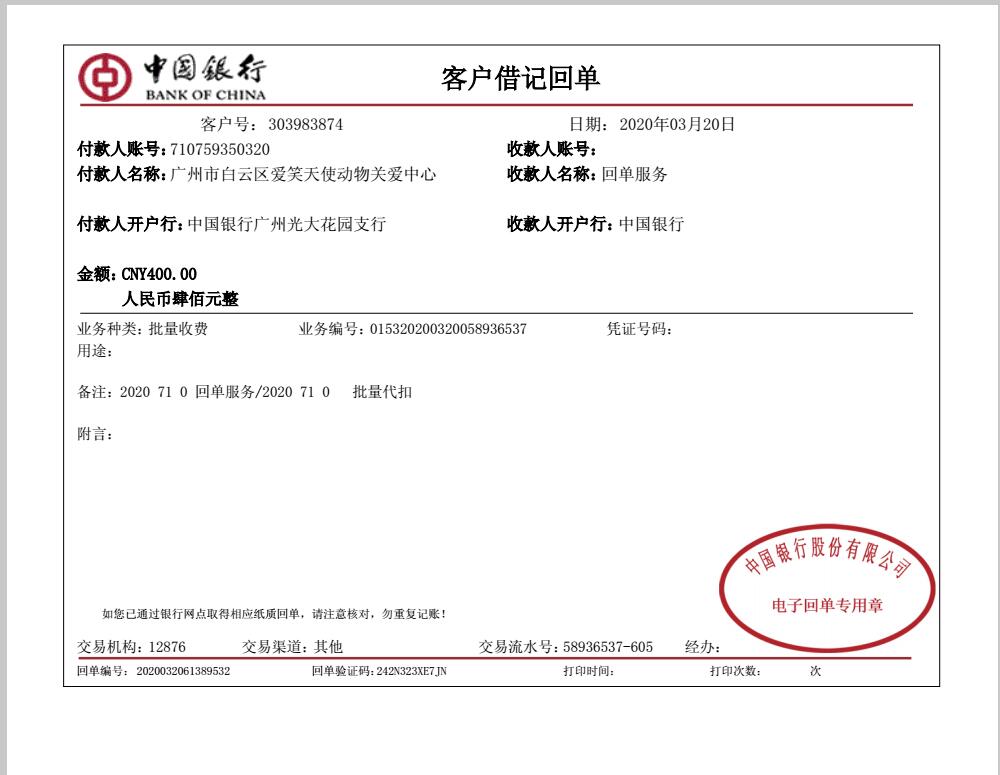Click payer bank 中国银行广州光大花园支行
1000x775 pixels.
[x=287, y=224]
